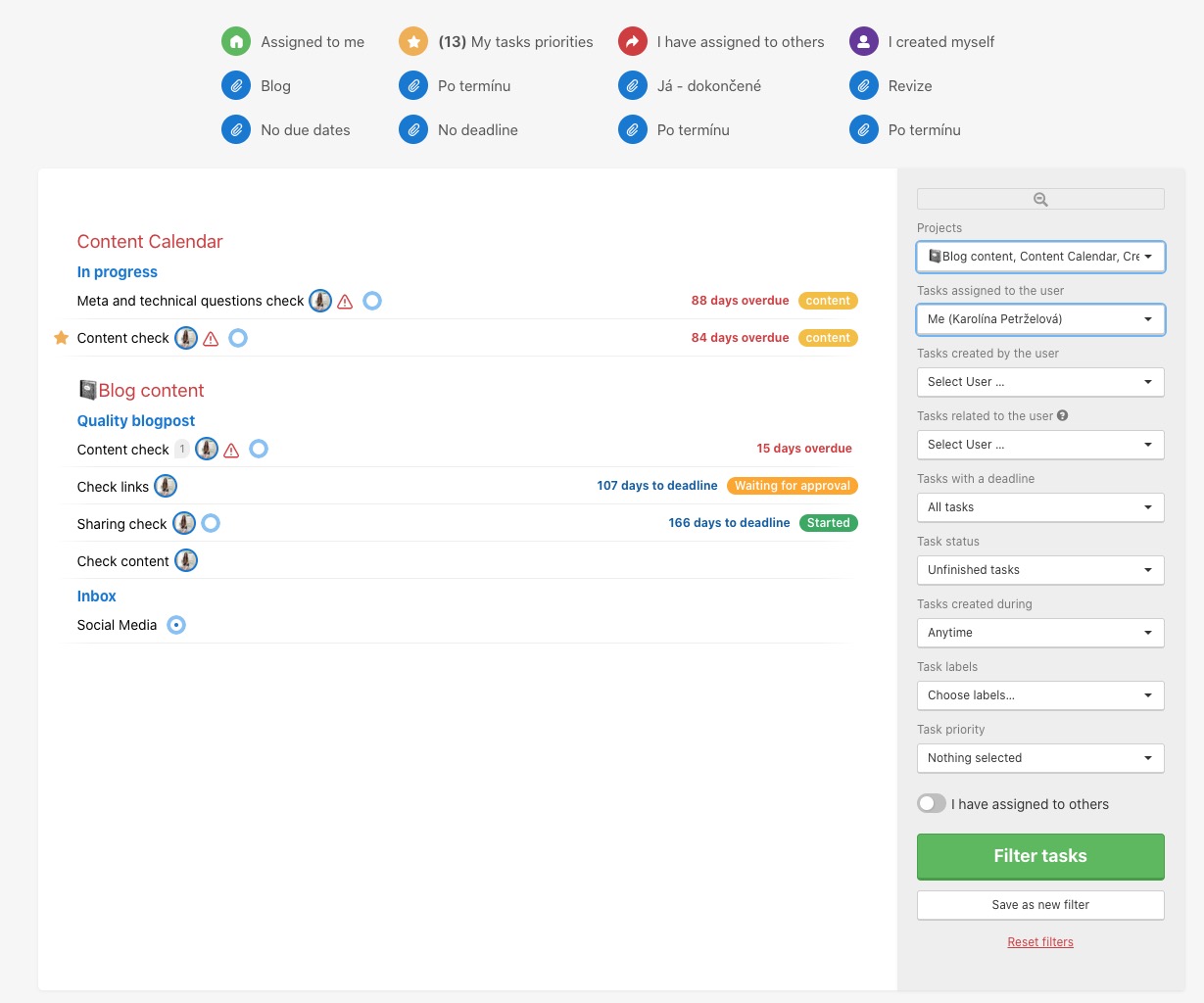Screen dimensions: 1204x1003
Task: Click the paperclip icon beside No due dates
Action: pyautogui.click(x=236, y=130)
